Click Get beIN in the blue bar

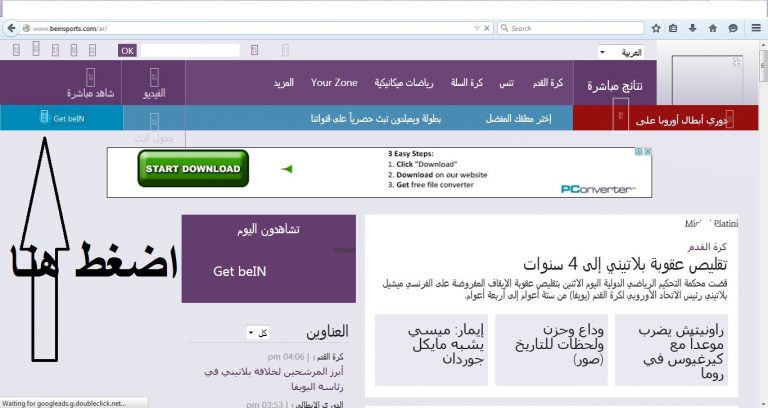[x=69, y=119]
